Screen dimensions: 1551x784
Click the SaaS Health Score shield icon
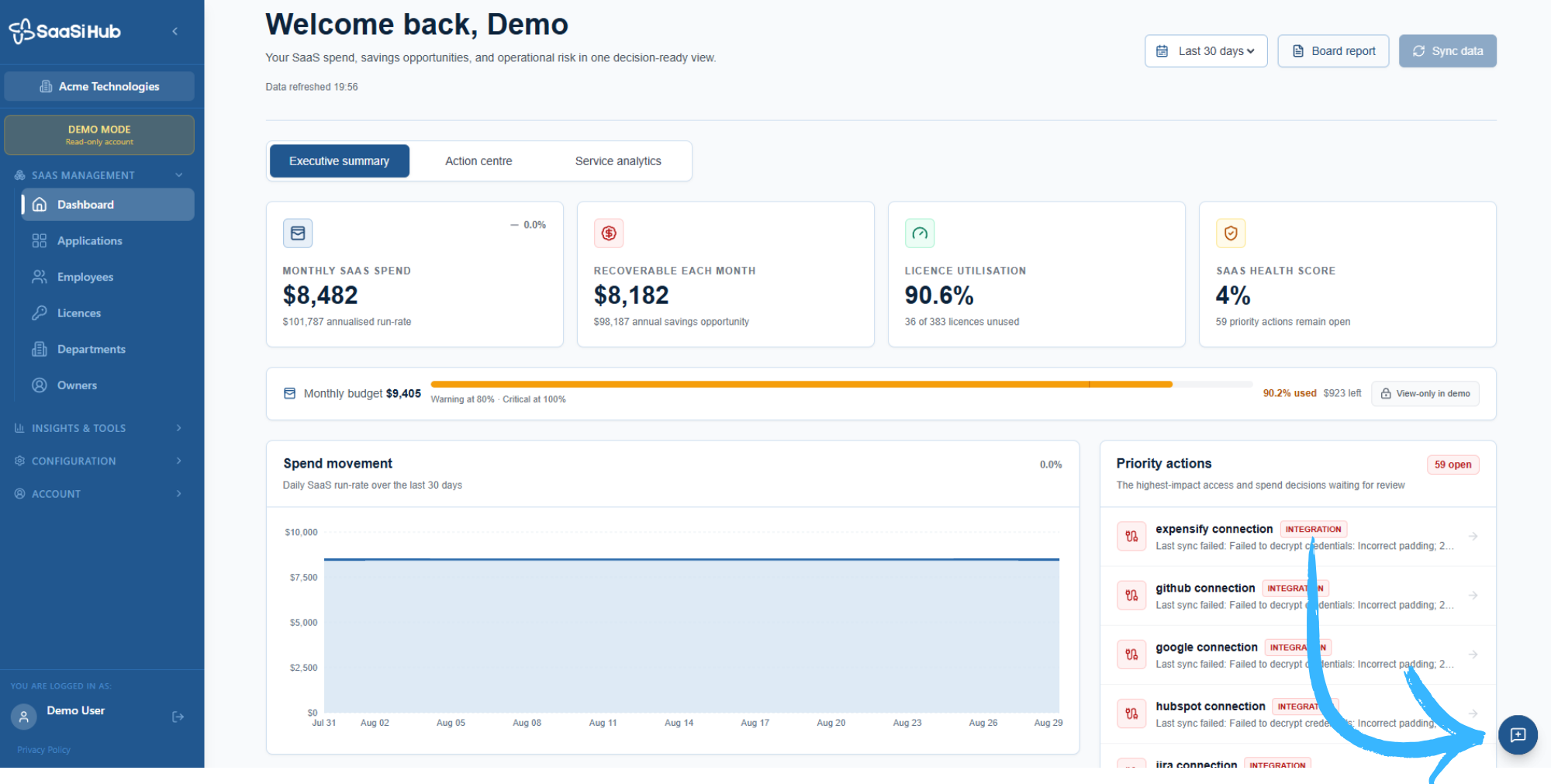[1231, 233]
